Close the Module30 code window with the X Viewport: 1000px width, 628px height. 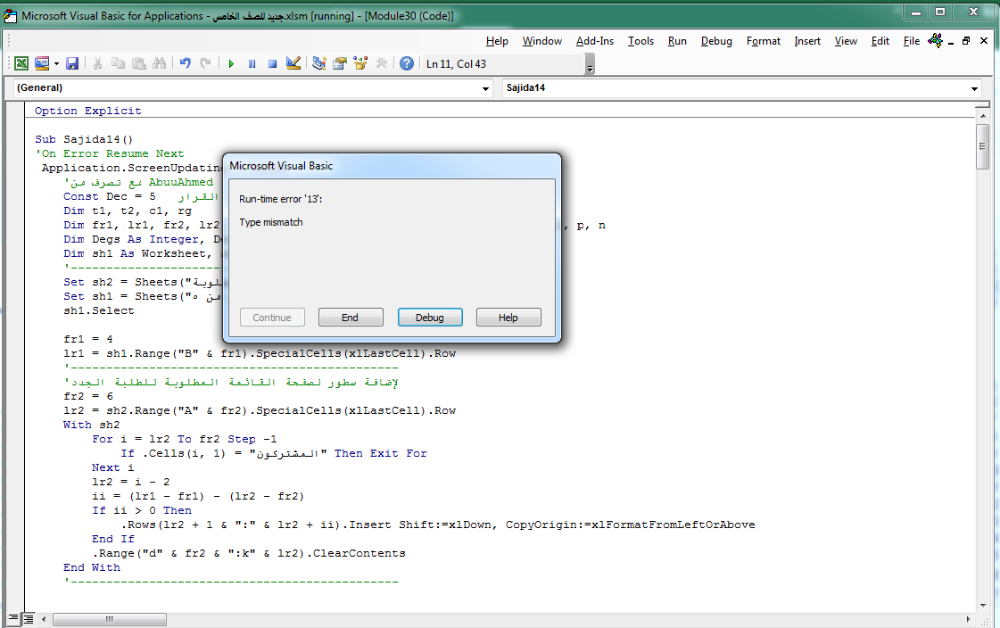[983, 41]
